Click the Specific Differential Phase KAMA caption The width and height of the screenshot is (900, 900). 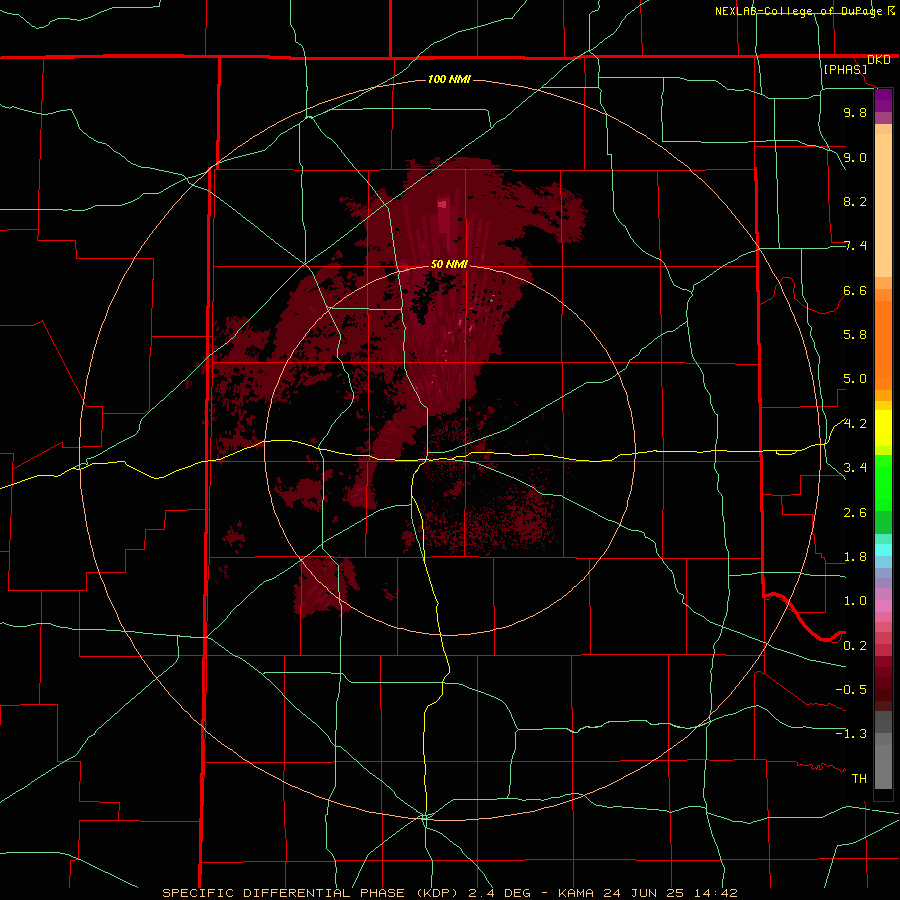449,893
